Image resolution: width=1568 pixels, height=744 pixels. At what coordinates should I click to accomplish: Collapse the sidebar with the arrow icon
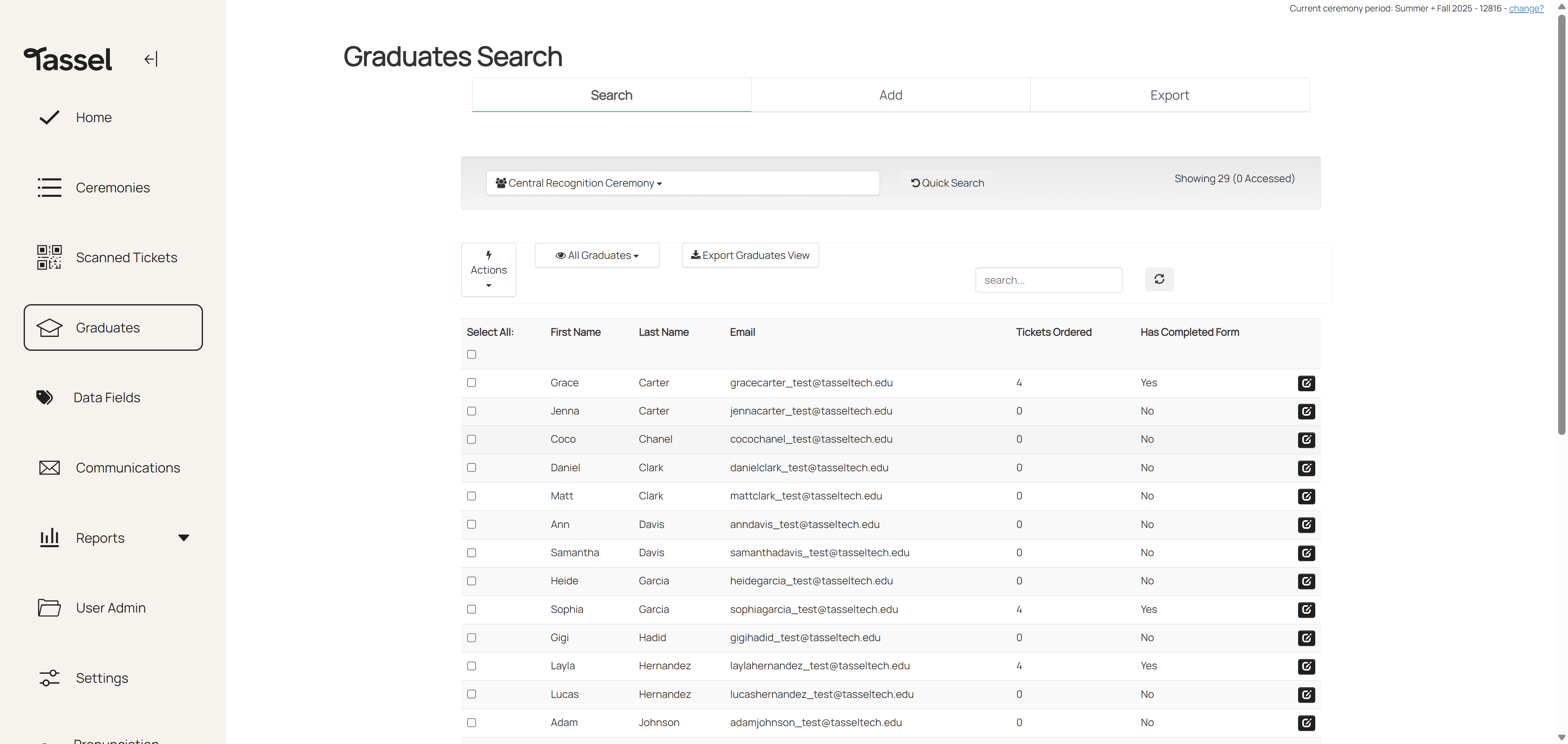click(x=150, y=59)
